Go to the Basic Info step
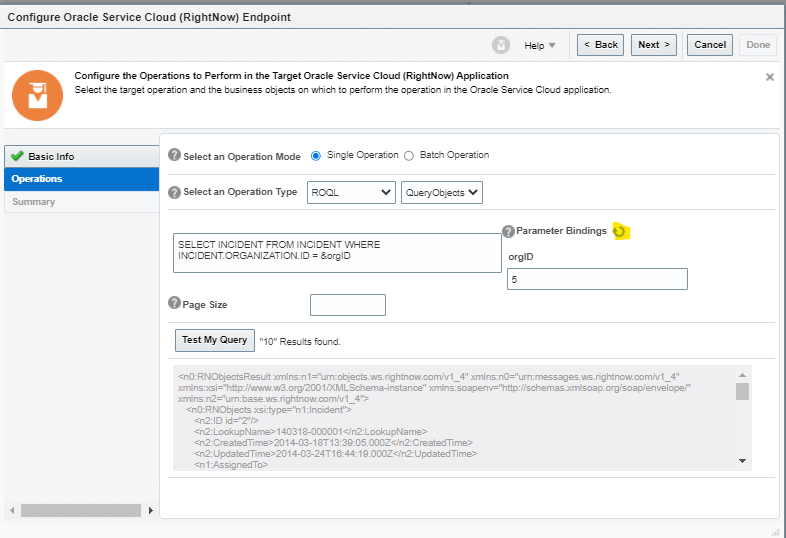Viewport: 786px width, 538px height. coord(50,156)
